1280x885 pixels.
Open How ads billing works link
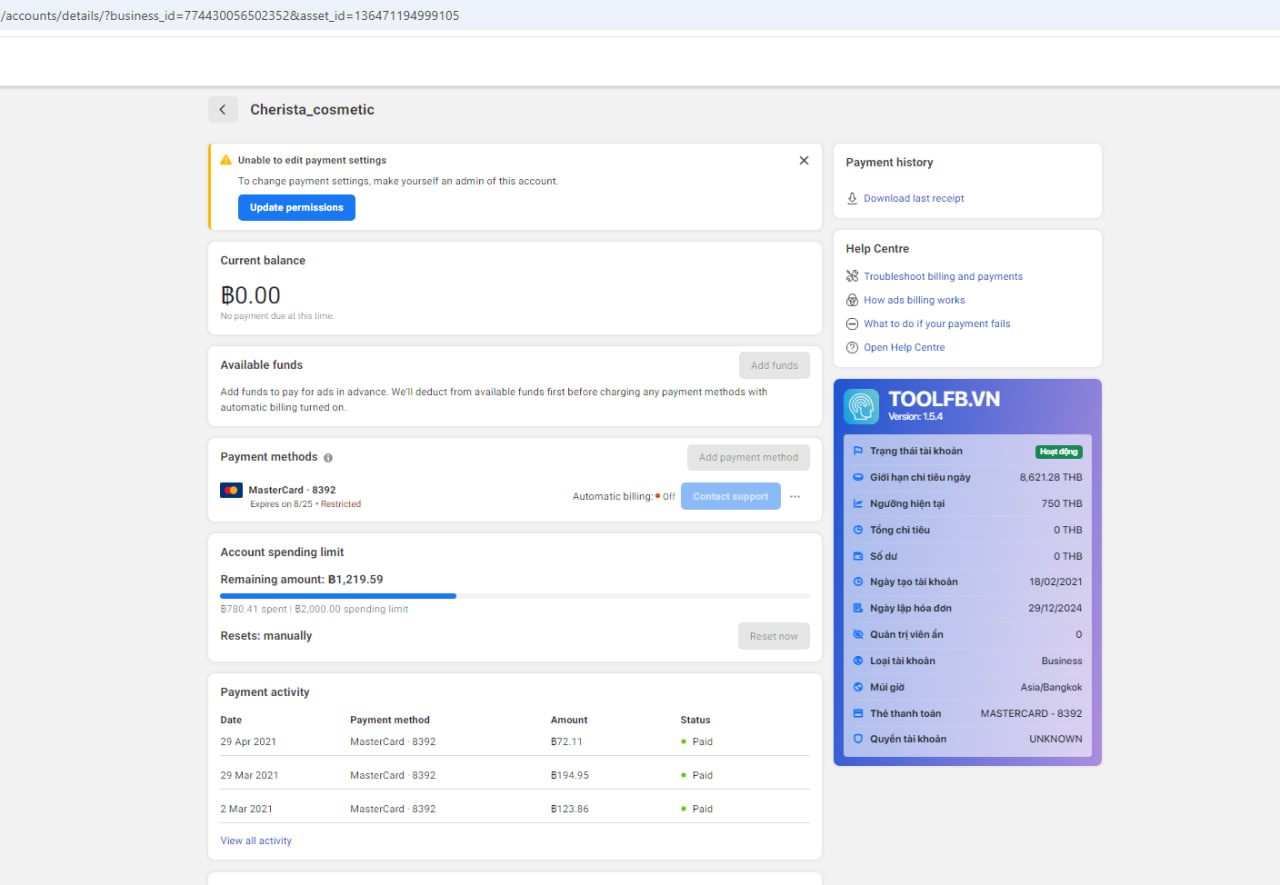tap(914, 300)
